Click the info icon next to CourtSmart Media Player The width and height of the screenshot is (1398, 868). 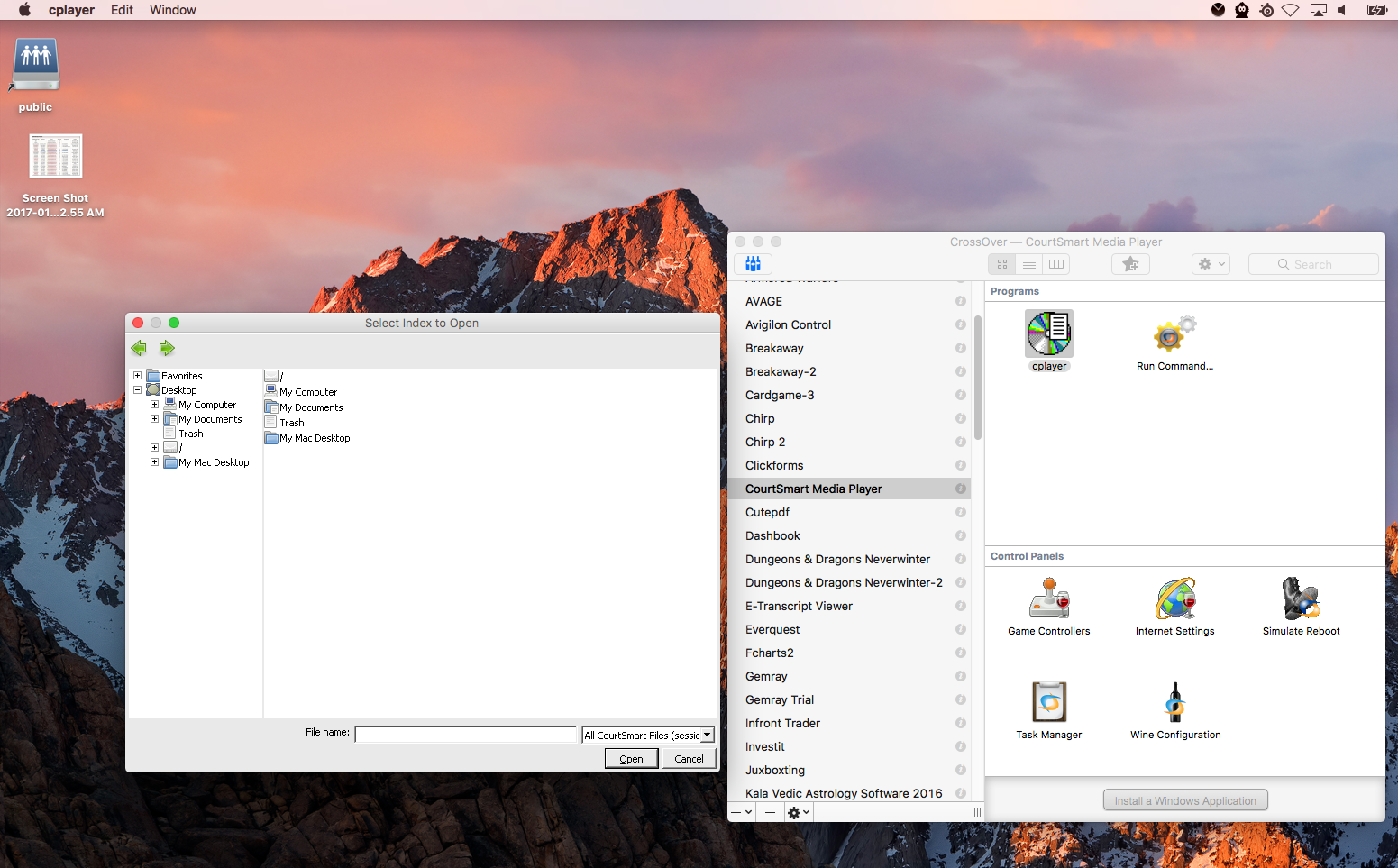point(961,489)
